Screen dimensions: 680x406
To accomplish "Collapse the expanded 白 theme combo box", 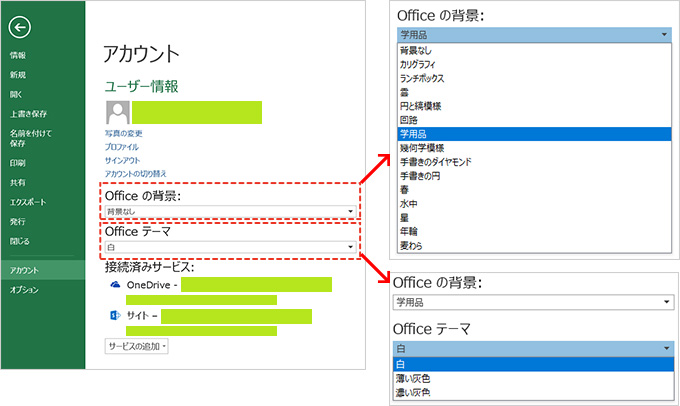I will 533,348.
